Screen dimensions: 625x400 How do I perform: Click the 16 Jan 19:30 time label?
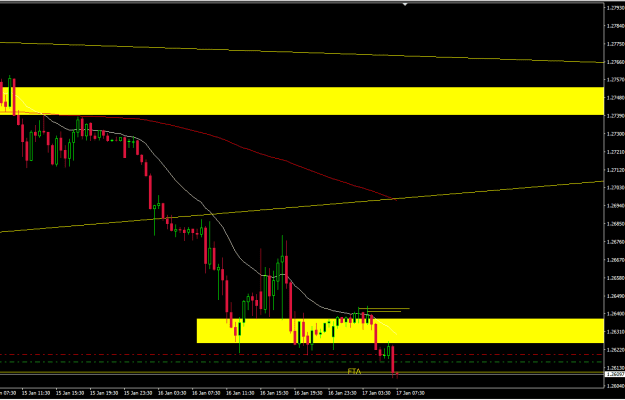(309, 393)
